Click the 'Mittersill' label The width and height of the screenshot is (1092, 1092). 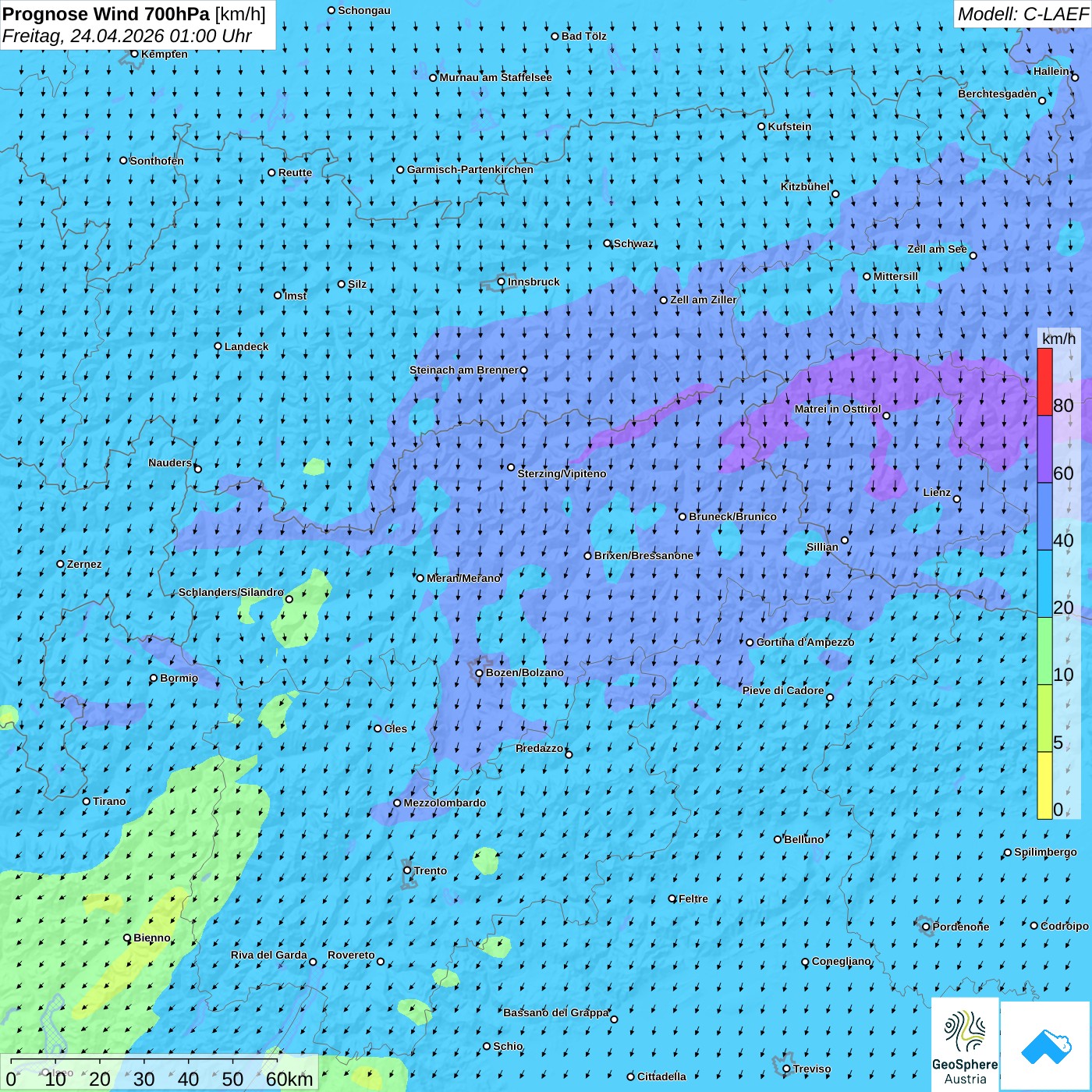click(896, 276)
